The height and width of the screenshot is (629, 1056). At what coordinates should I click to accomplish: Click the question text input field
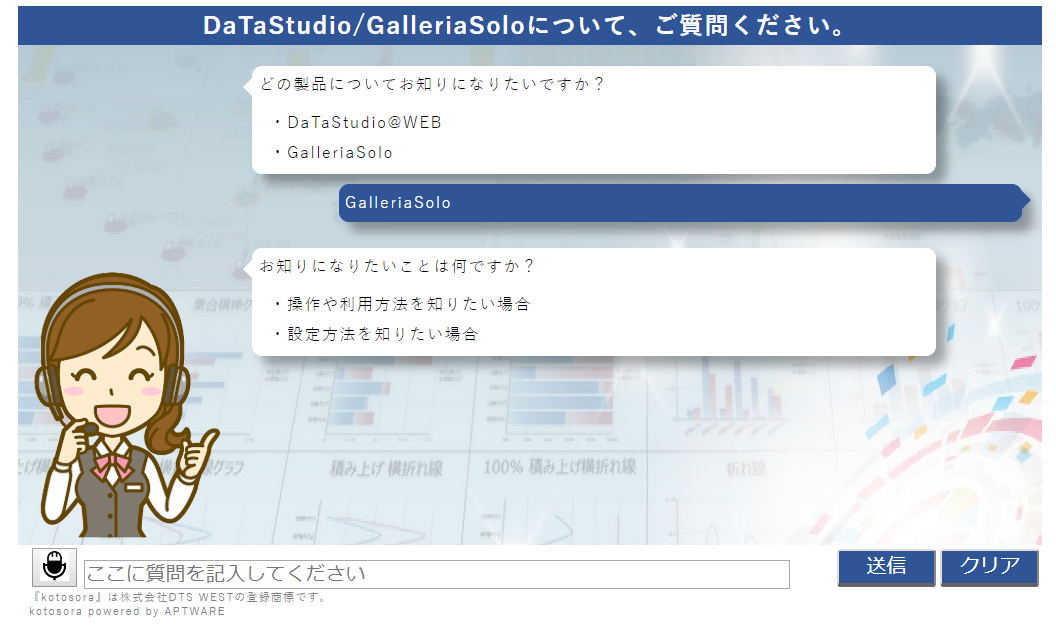436,574
